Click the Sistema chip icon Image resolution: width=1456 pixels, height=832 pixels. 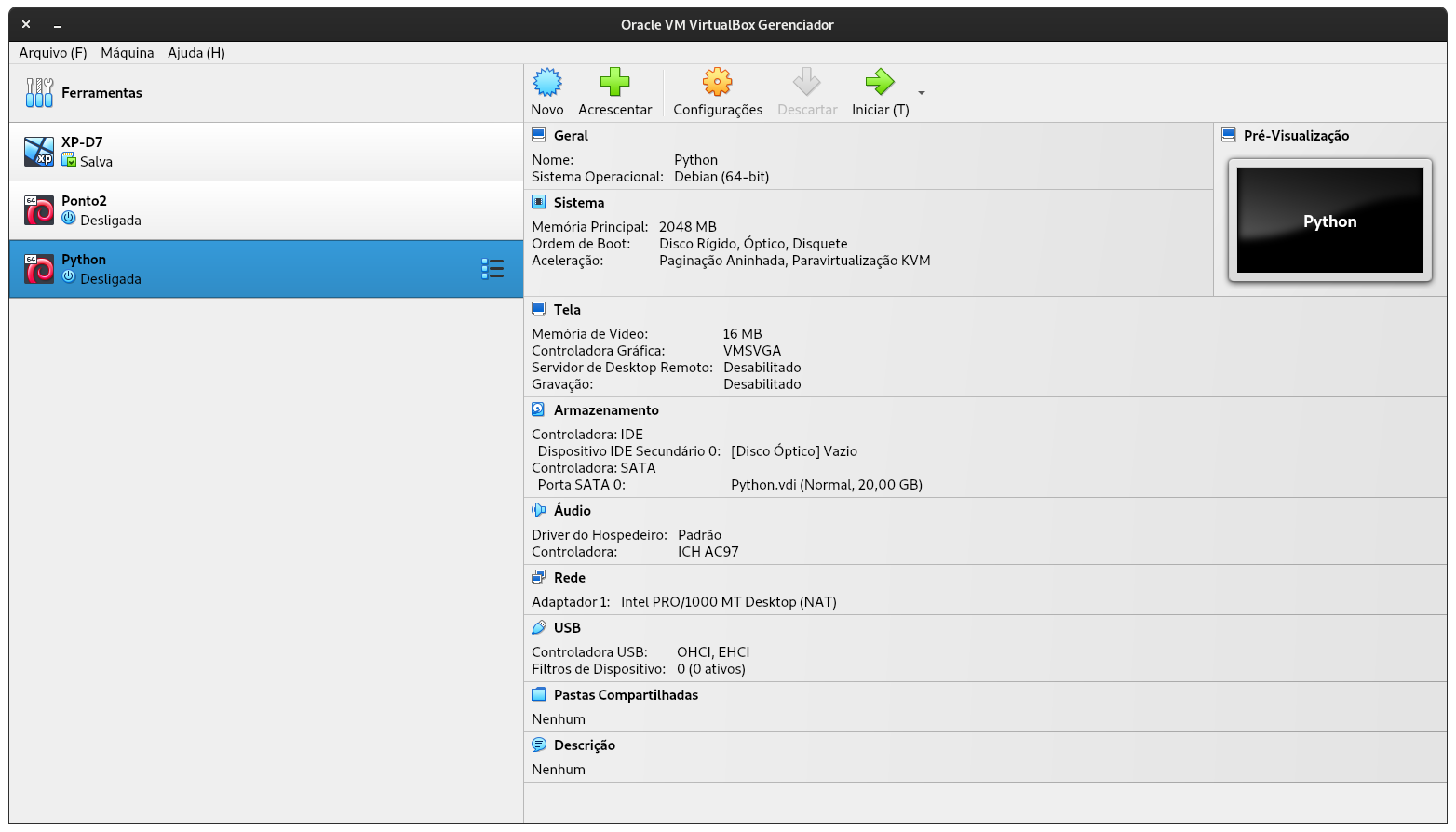pyautogui.click(x=538, y=202)
